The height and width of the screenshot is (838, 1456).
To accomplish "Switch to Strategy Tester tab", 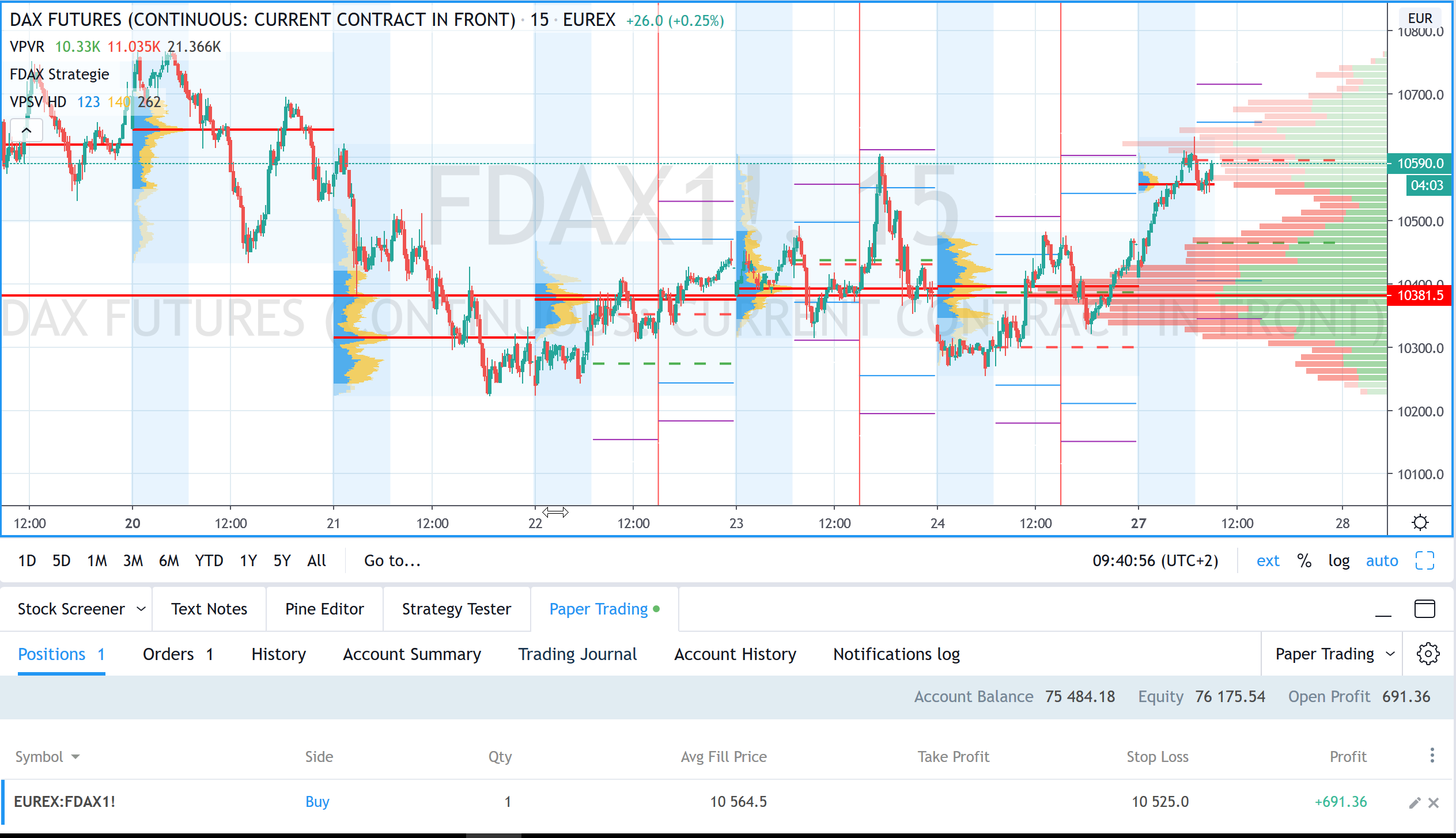I will point(456,609).
